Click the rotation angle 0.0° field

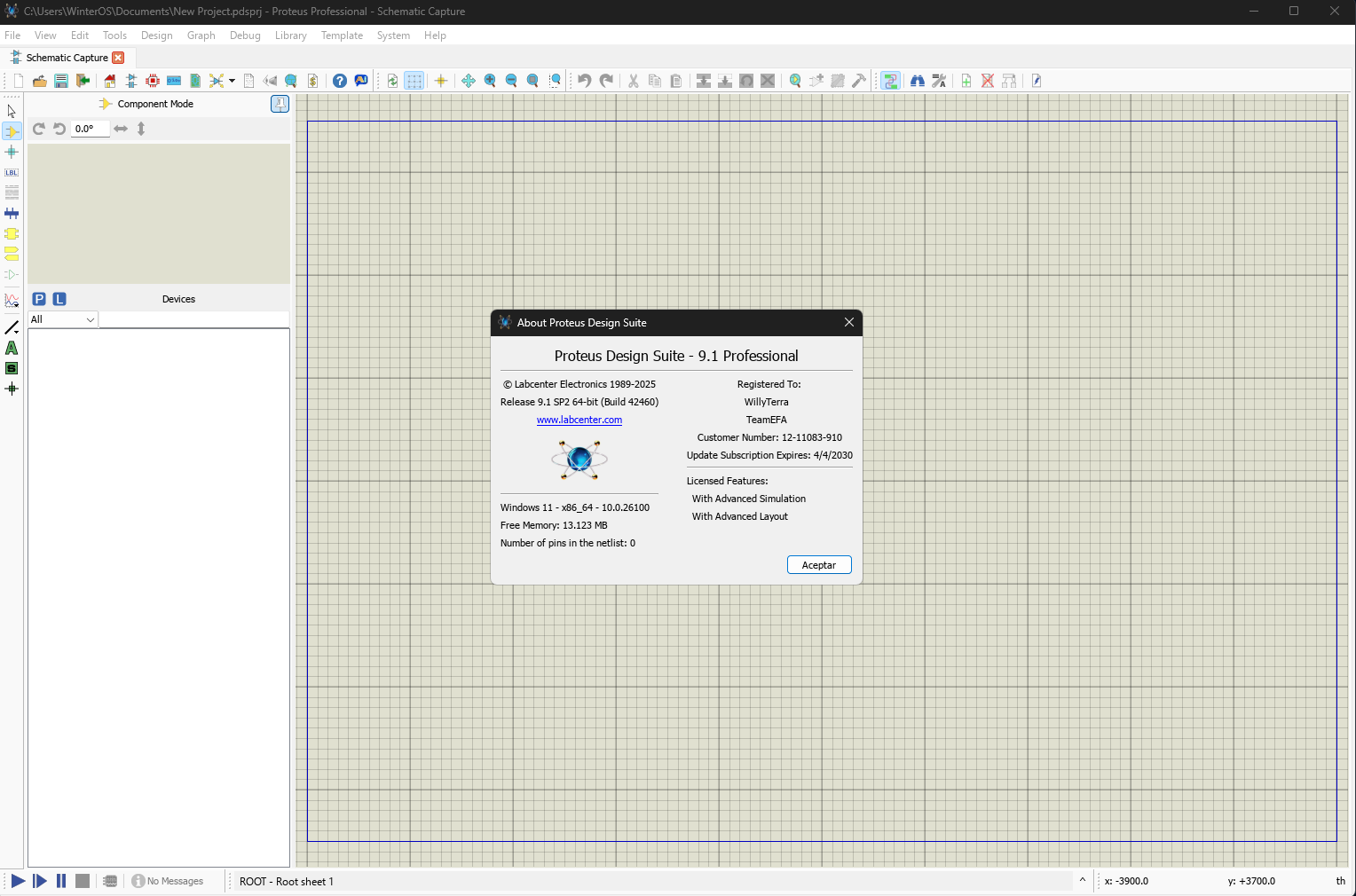91,129
